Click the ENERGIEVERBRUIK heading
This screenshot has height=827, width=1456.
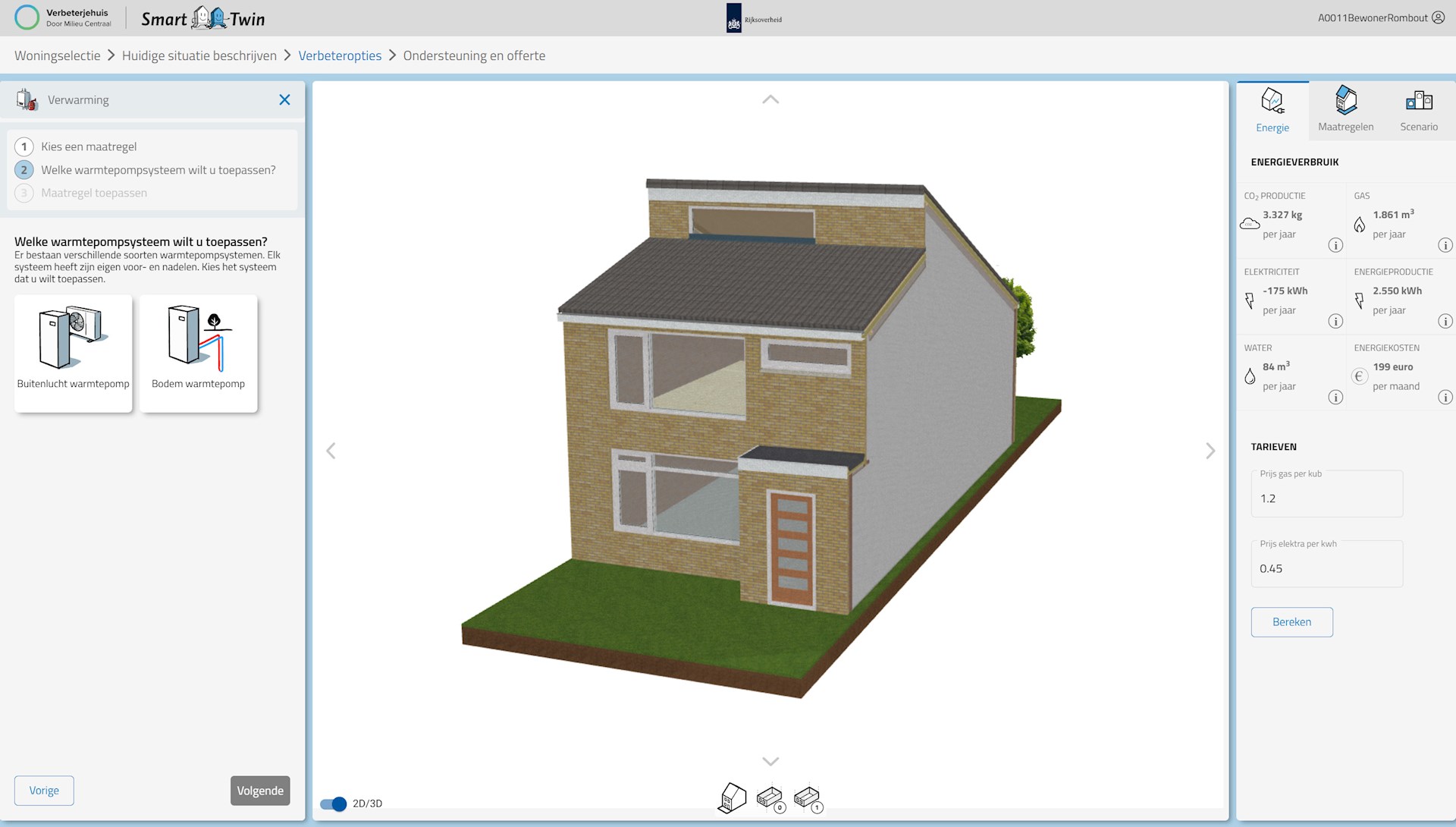(x=1295, y=162)
